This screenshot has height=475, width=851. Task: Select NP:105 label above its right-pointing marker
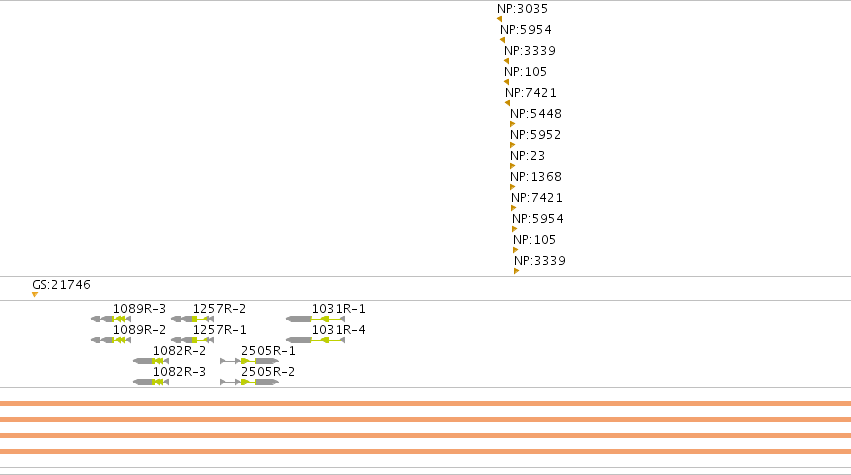[x=535, y=240]
